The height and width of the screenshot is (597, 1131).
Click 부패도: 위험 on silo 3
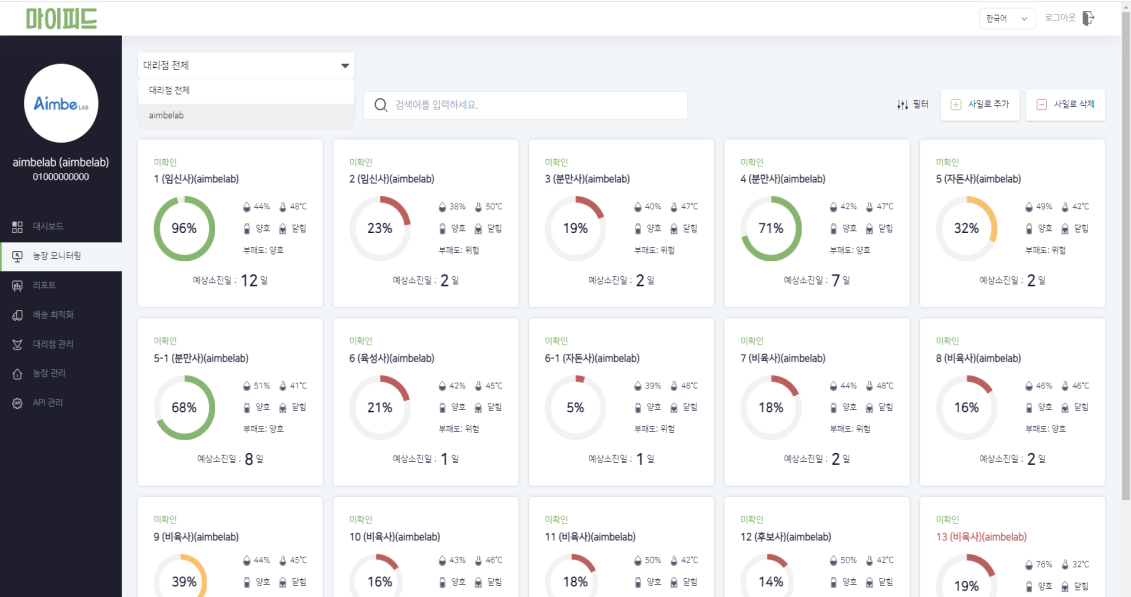[655, 250]
